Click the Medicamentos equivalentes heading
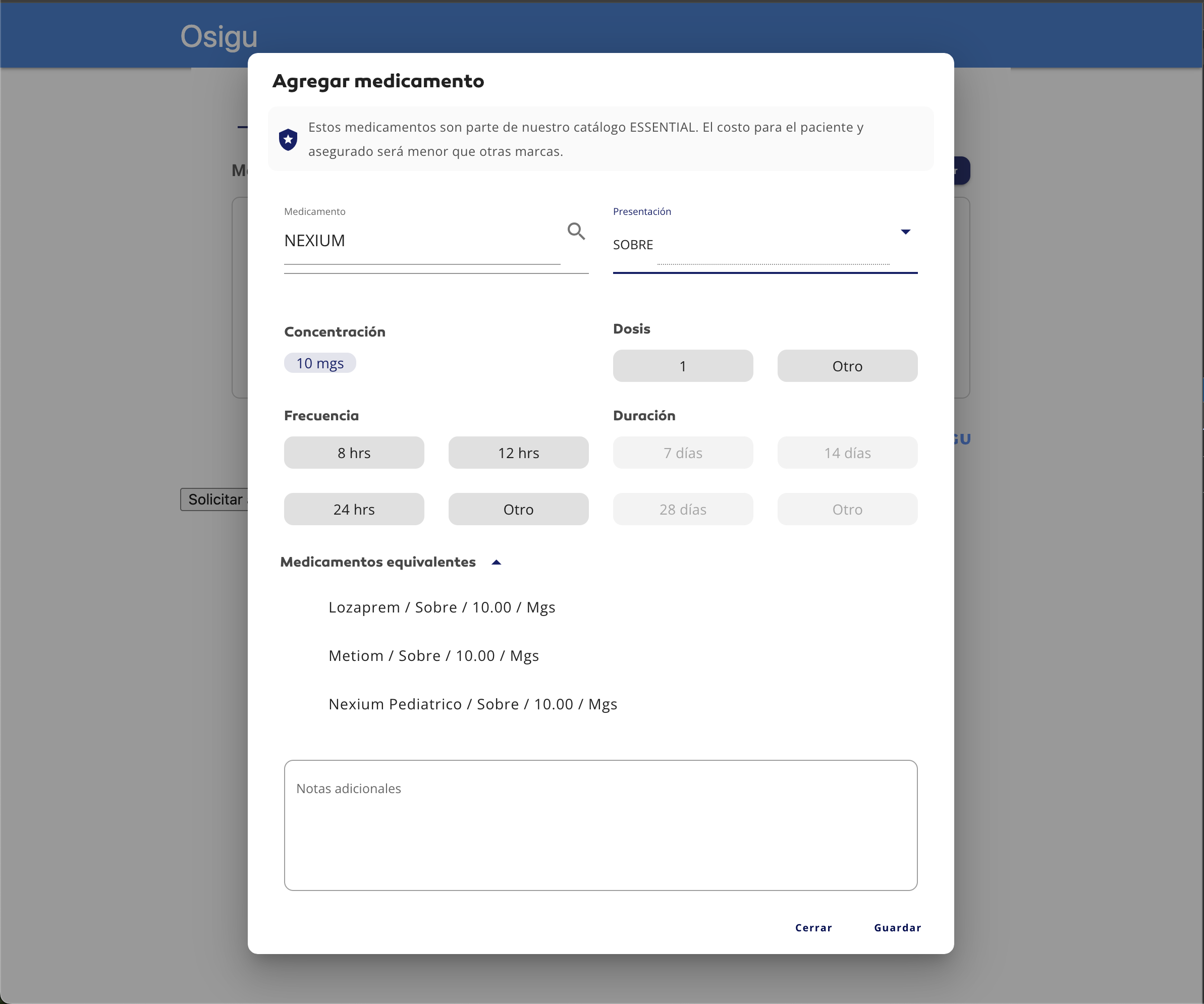The width and height of the screenshot is (1204, 1004). tap(378, 562)
